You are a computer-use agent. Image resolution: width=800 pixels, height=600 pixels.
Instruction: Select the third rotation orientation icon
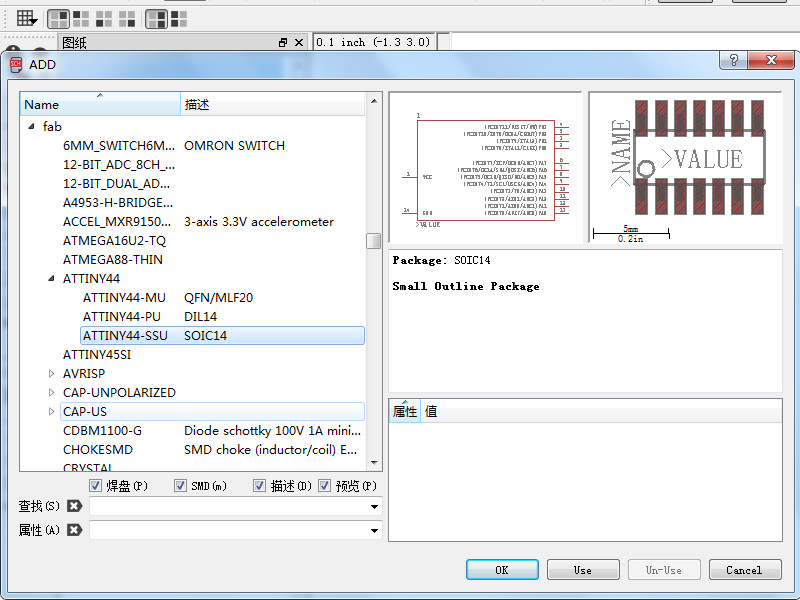[104, 19]
